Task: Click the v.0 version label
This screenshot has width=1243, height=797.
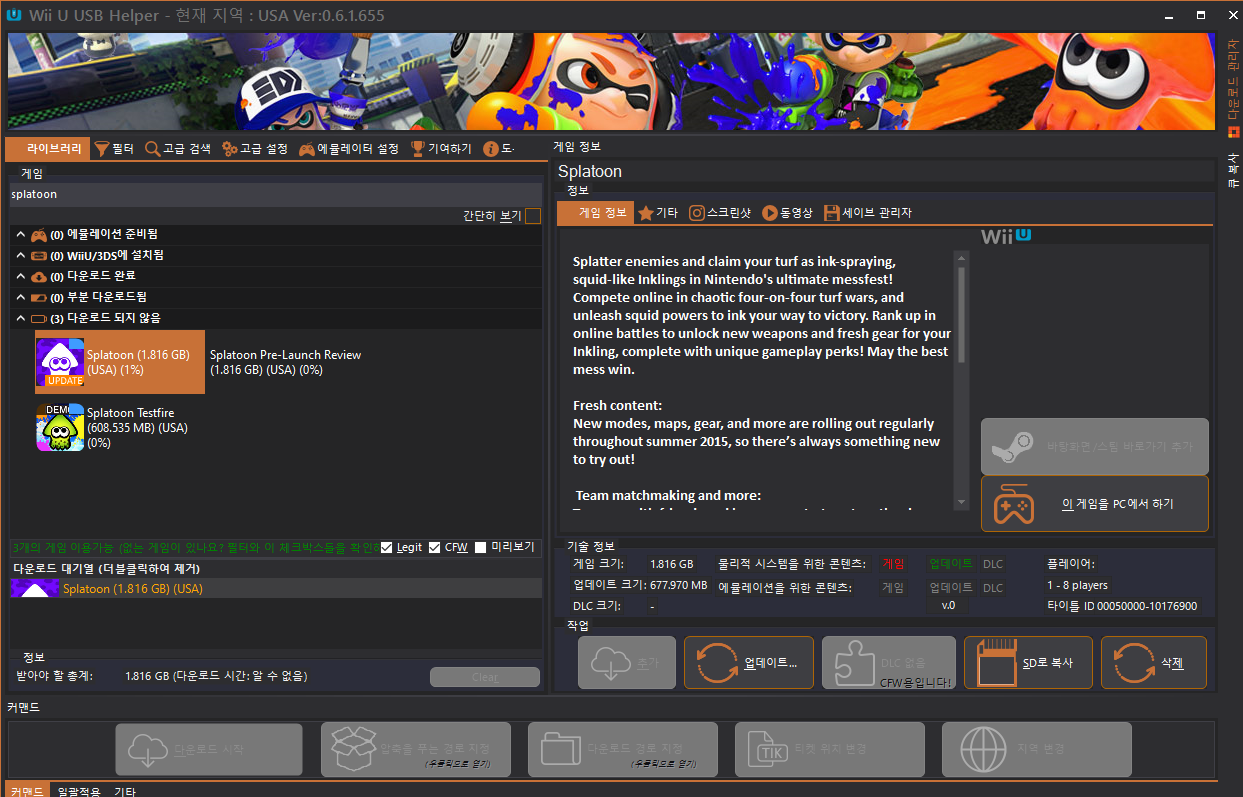Action: 949,606
